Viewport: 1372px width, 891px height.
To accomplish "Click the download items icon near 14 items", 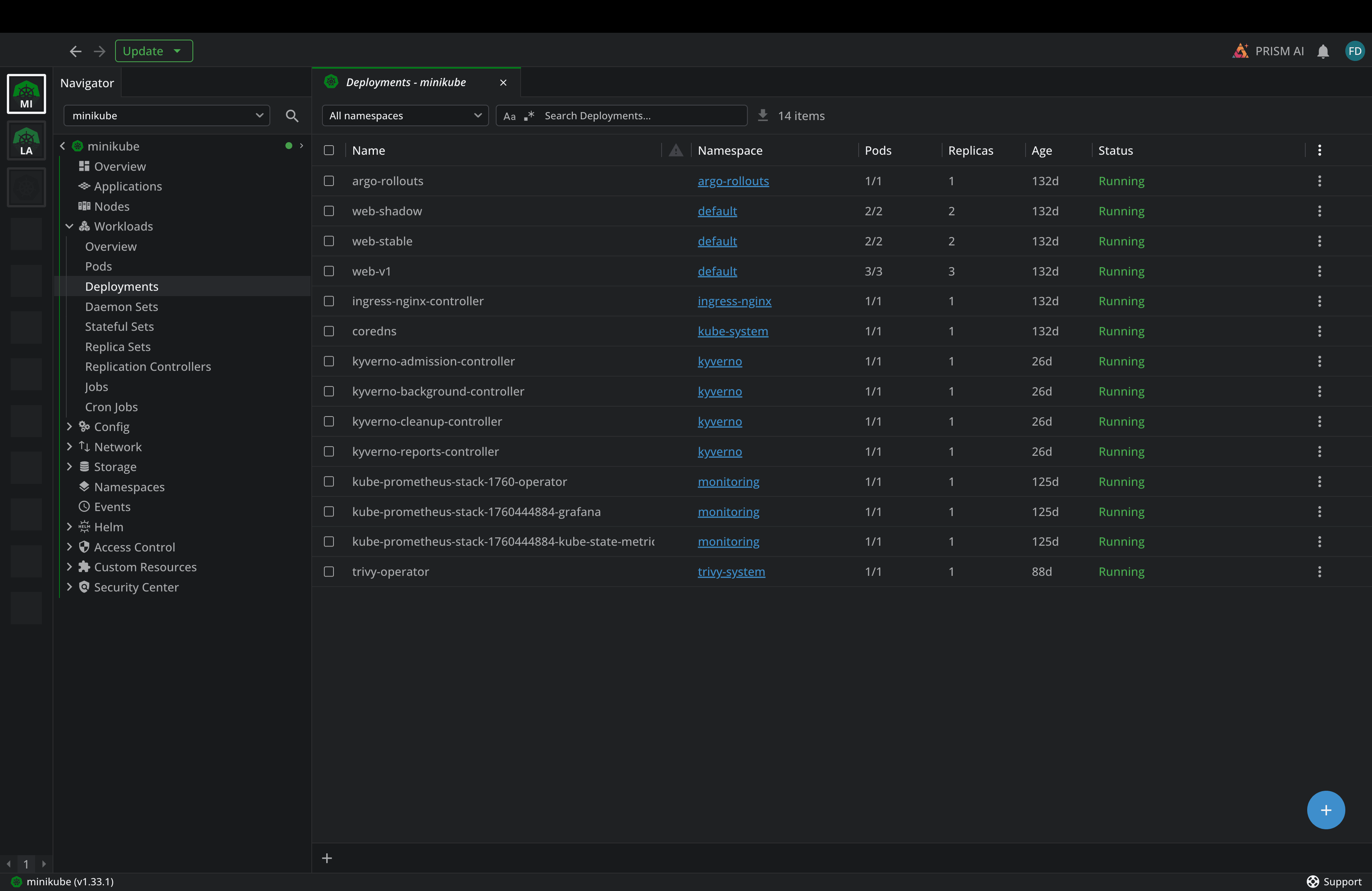I will [763, 115].
